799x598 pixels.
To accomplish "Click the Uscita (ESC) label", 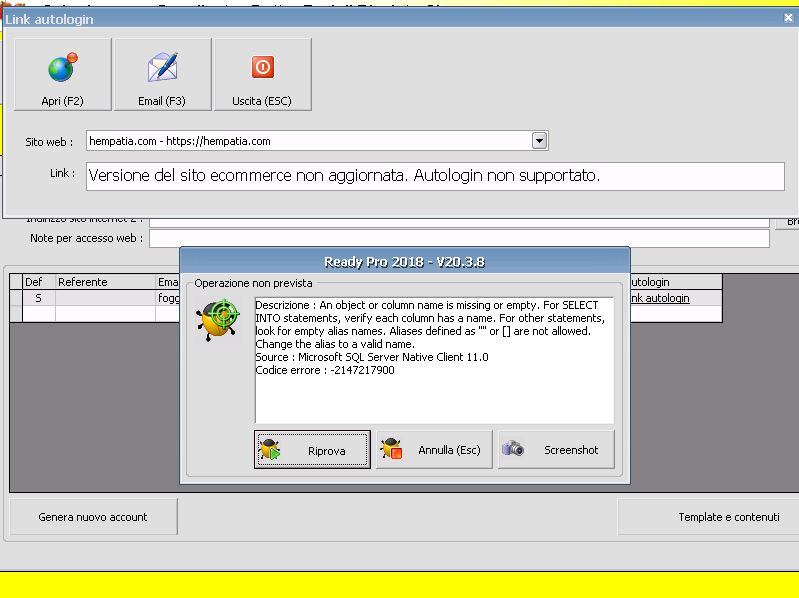I will pyautogui.click(x=262, y=101).
